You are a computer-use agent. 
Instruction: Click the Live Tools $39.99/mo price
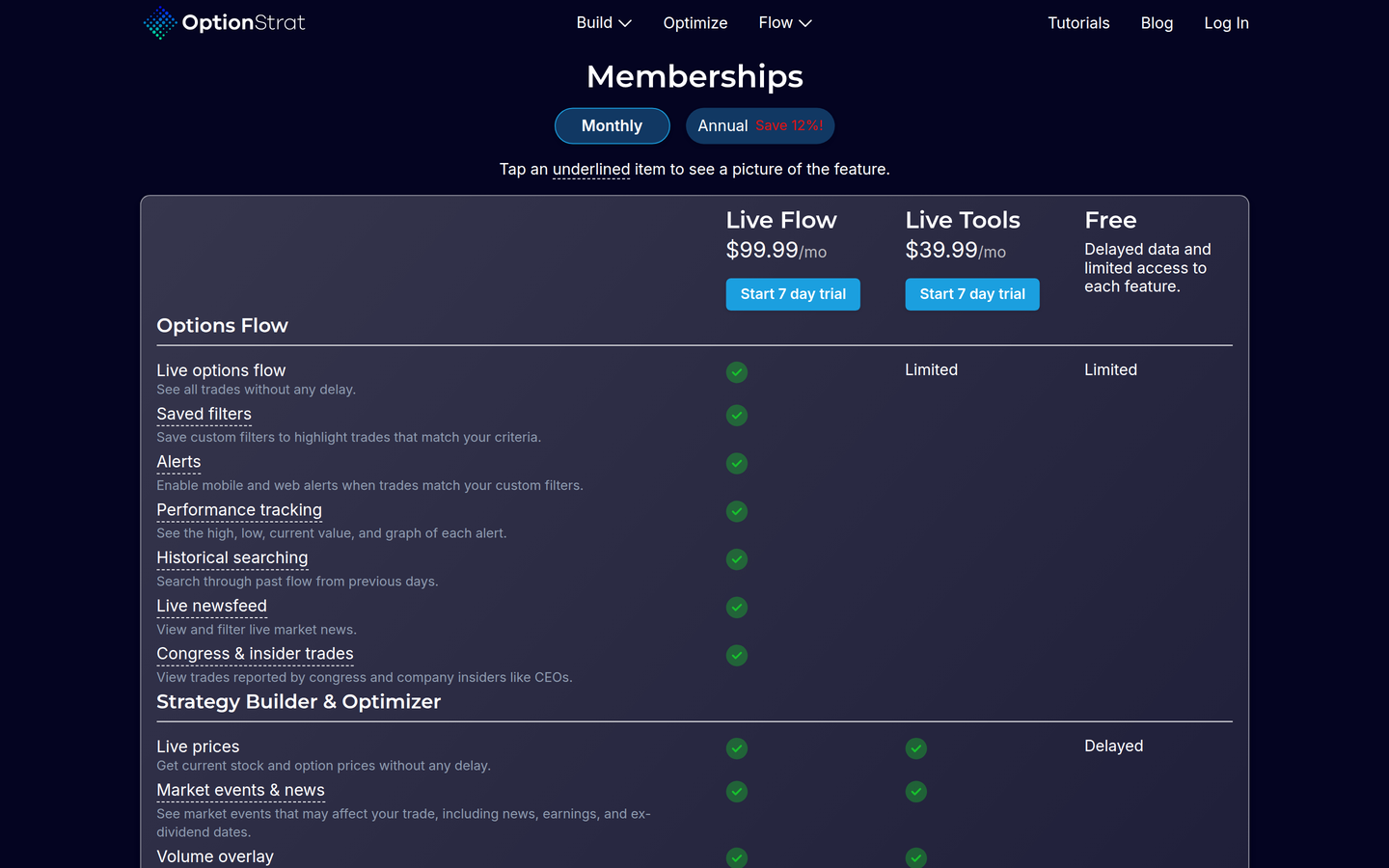click(x=956, y=251)
